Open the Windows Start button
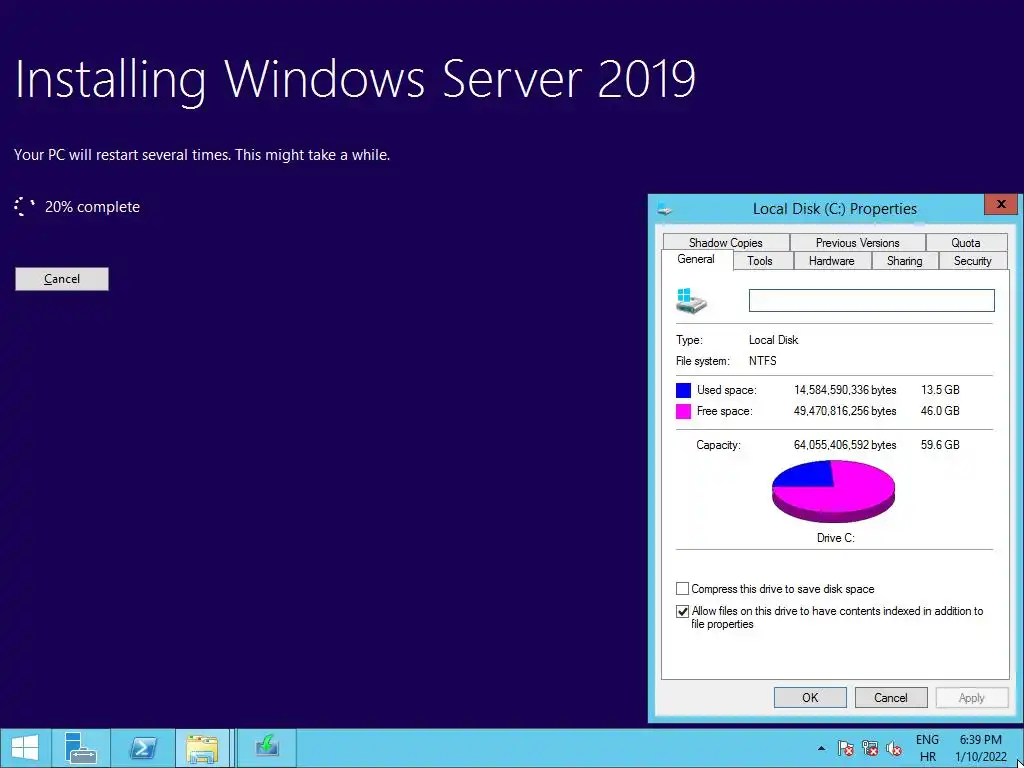1024x768 pixels. point(25,748)
